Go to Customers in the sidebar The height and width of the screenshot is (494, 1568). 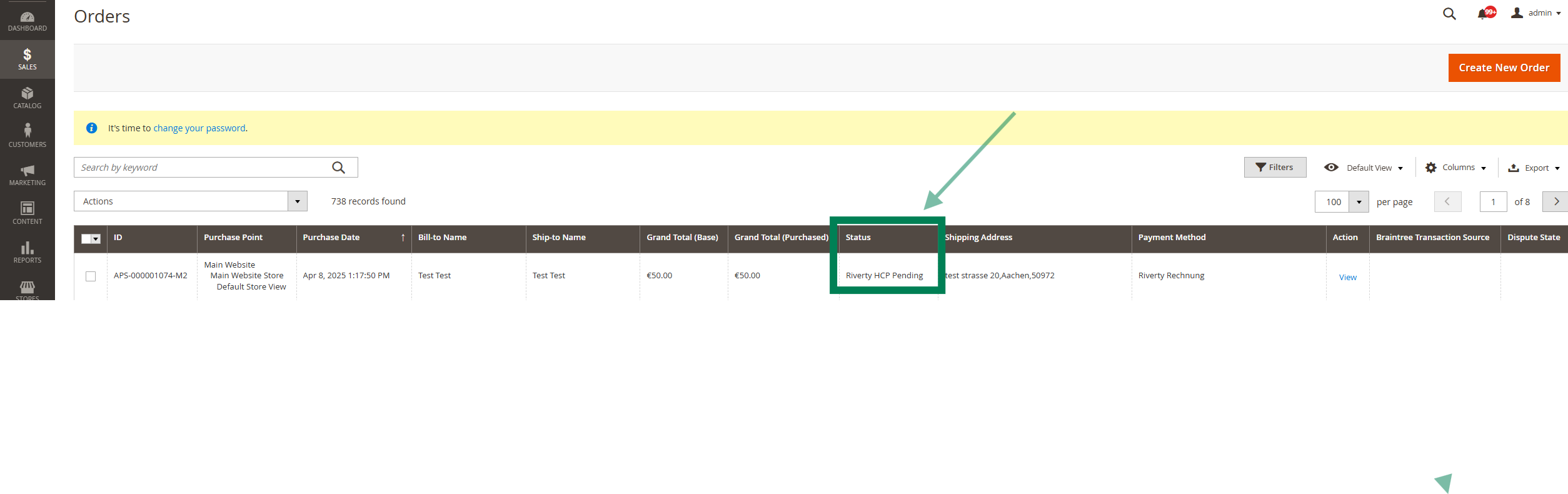27,136
